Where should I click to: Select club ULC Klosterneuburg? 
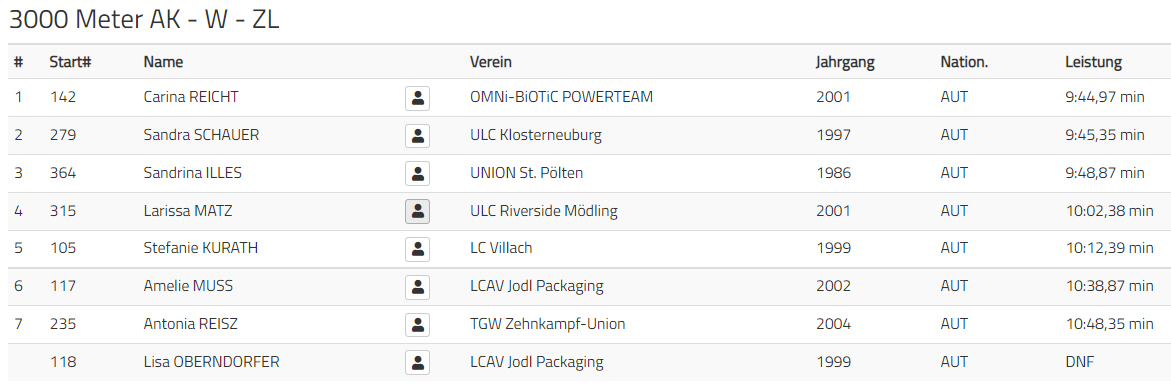(x=535, y=135)
